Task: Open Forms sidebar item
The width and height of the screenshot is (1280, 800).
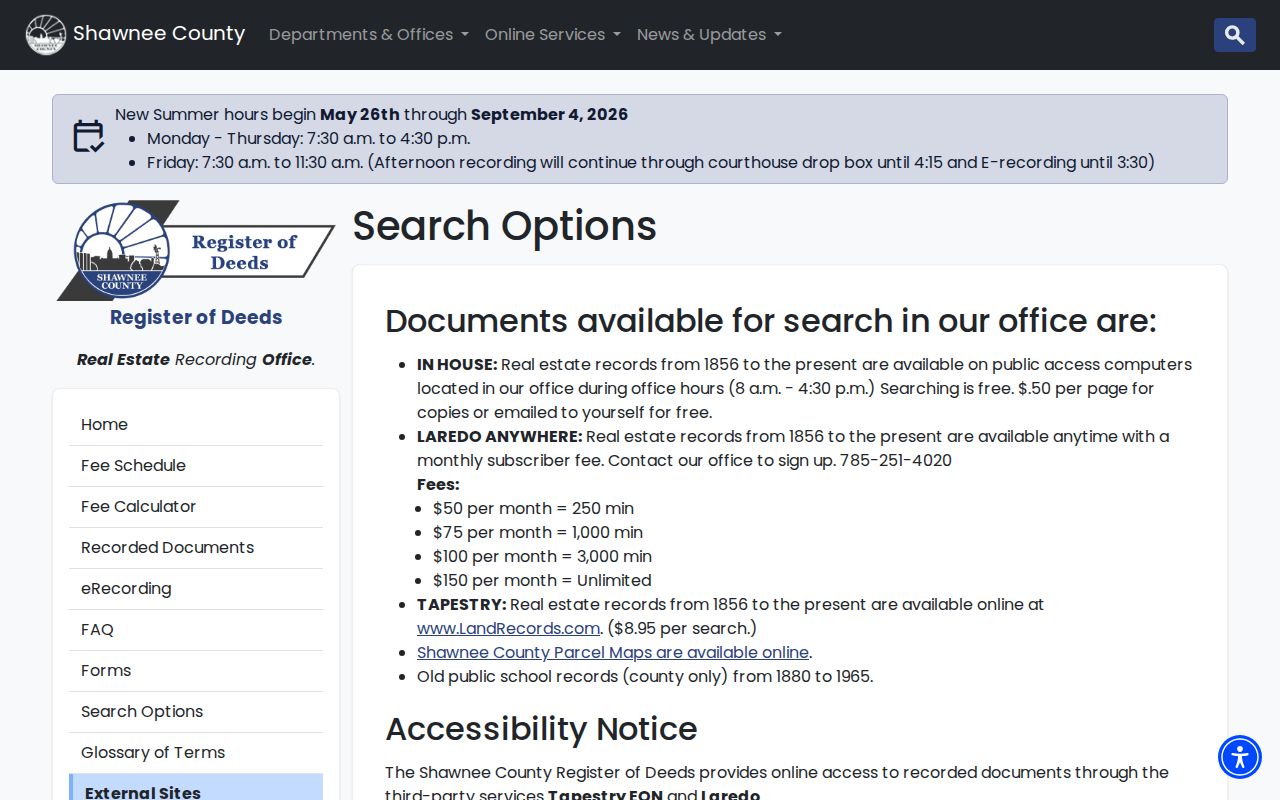Action: [x=196, y=671]
